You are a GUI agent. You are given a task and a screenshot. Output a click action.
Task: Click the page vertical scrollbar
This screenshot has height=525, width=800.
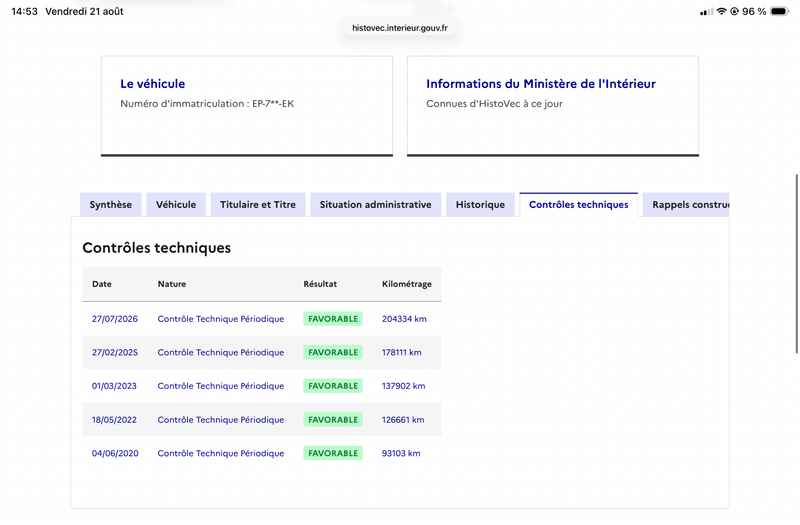pos(796,264)
